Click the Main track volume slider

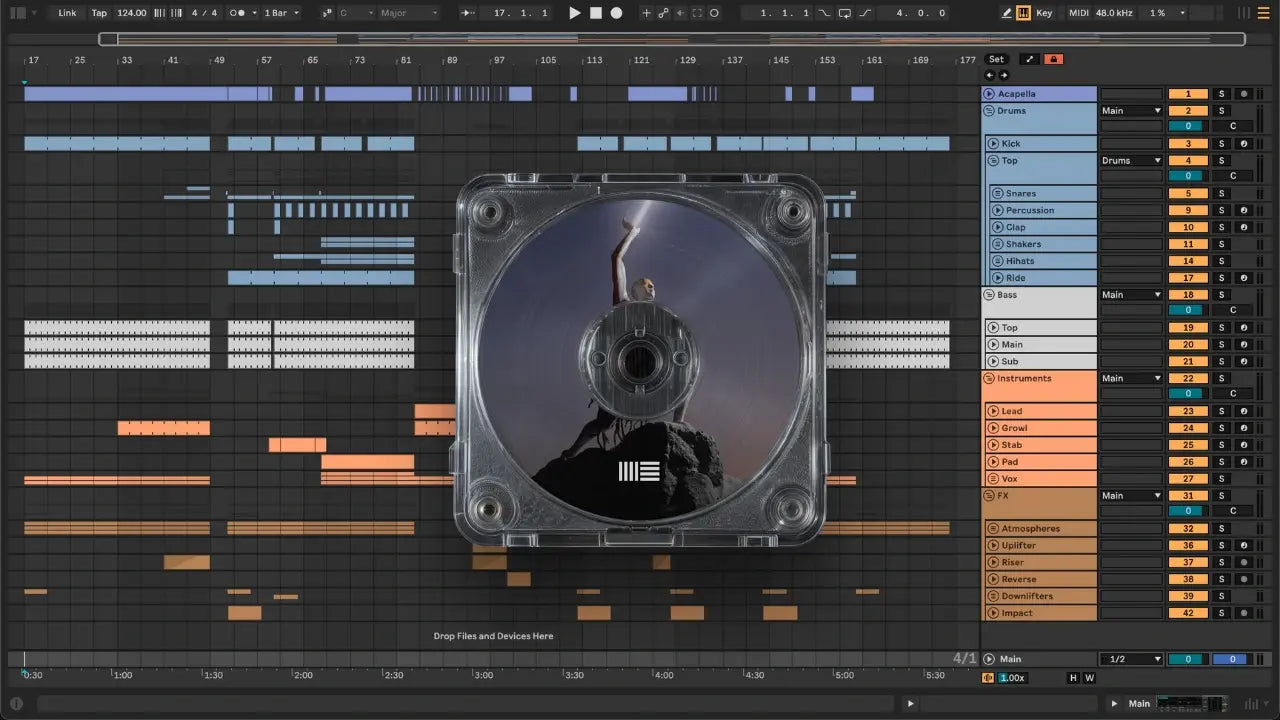click(x=1188, y=659)
